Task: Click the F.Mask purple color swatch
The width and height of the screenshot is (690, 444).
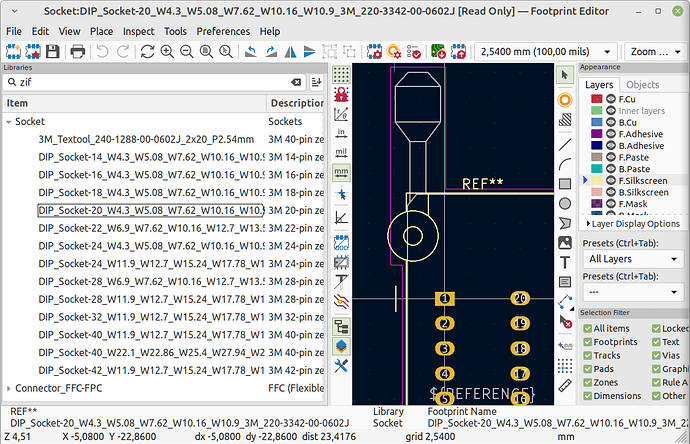Action: point(596,204)
